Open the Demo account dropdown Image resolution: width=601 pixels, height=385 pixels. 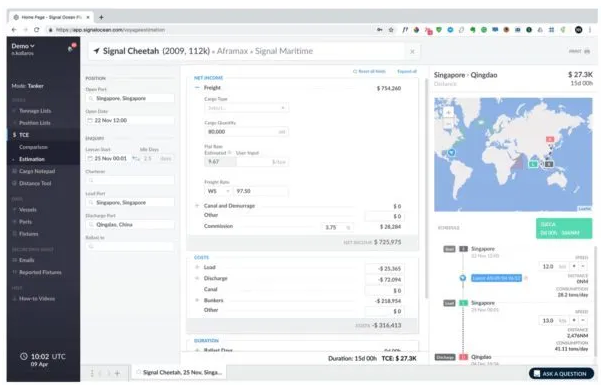click(23, 46)
